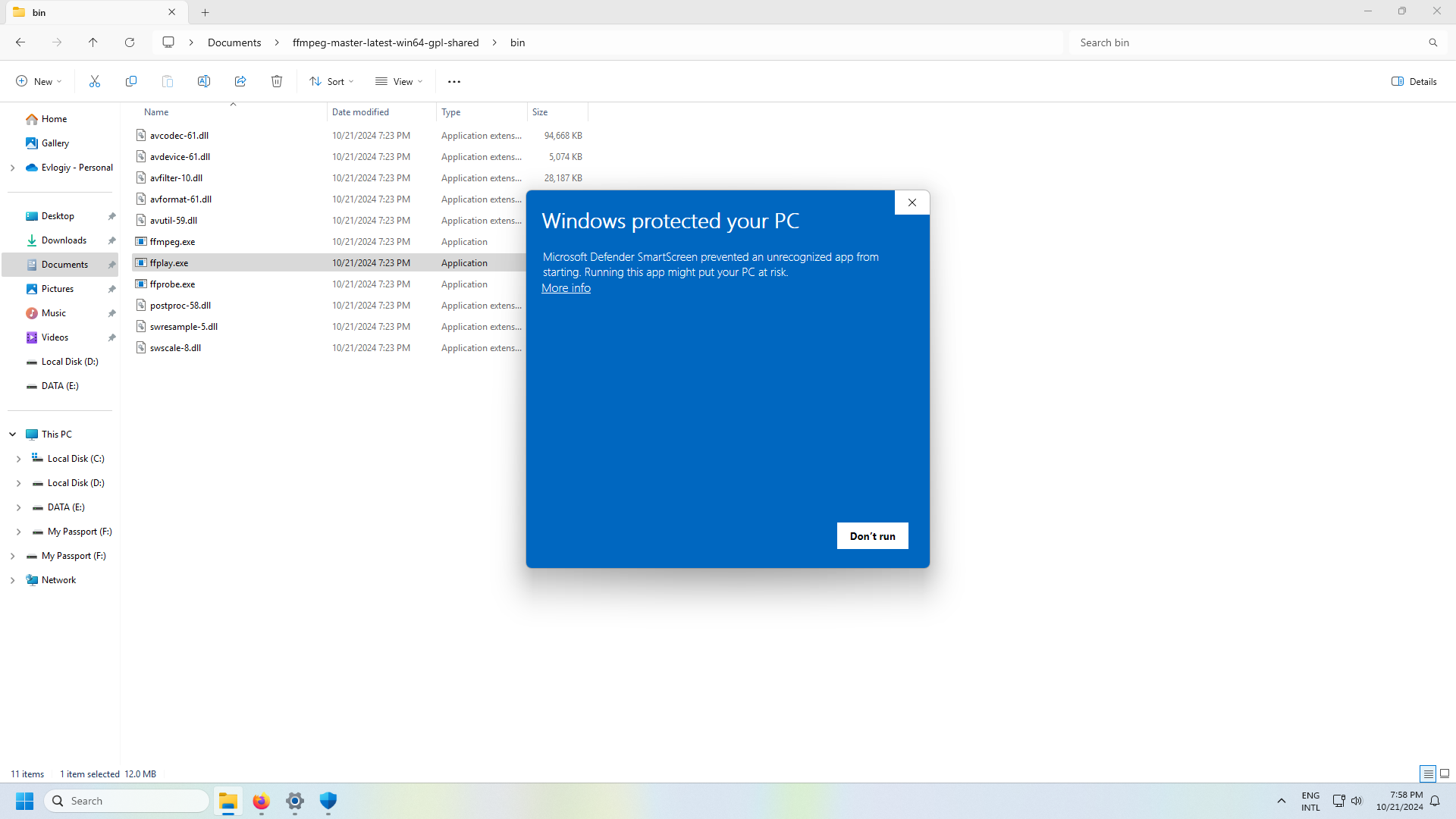1456x819 pixels.
Task: Click the network tray icon
Action: pos(1339,801)
